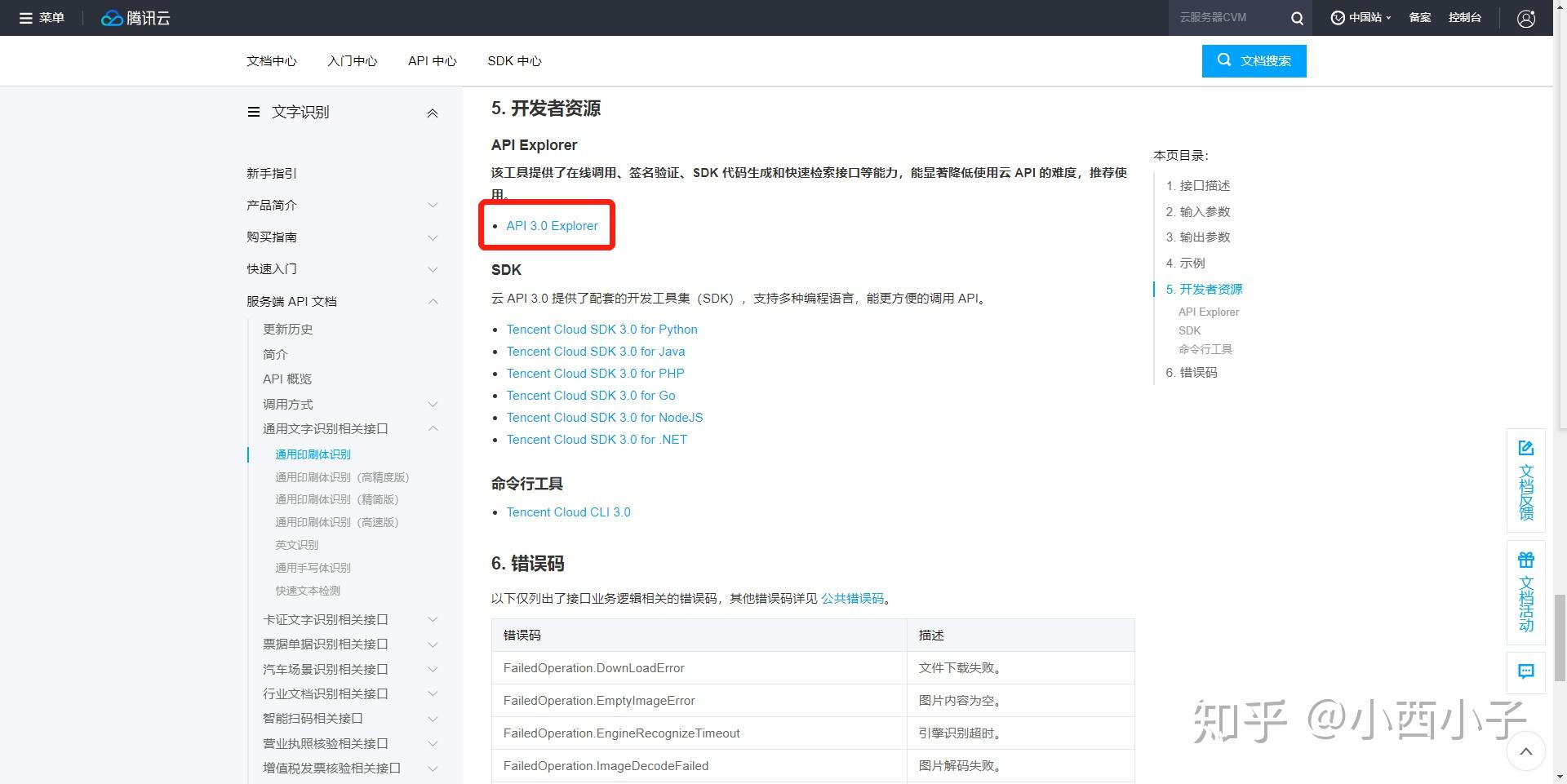Select 通用印刷体识别 in sidebar

click(x=313, y=454)
